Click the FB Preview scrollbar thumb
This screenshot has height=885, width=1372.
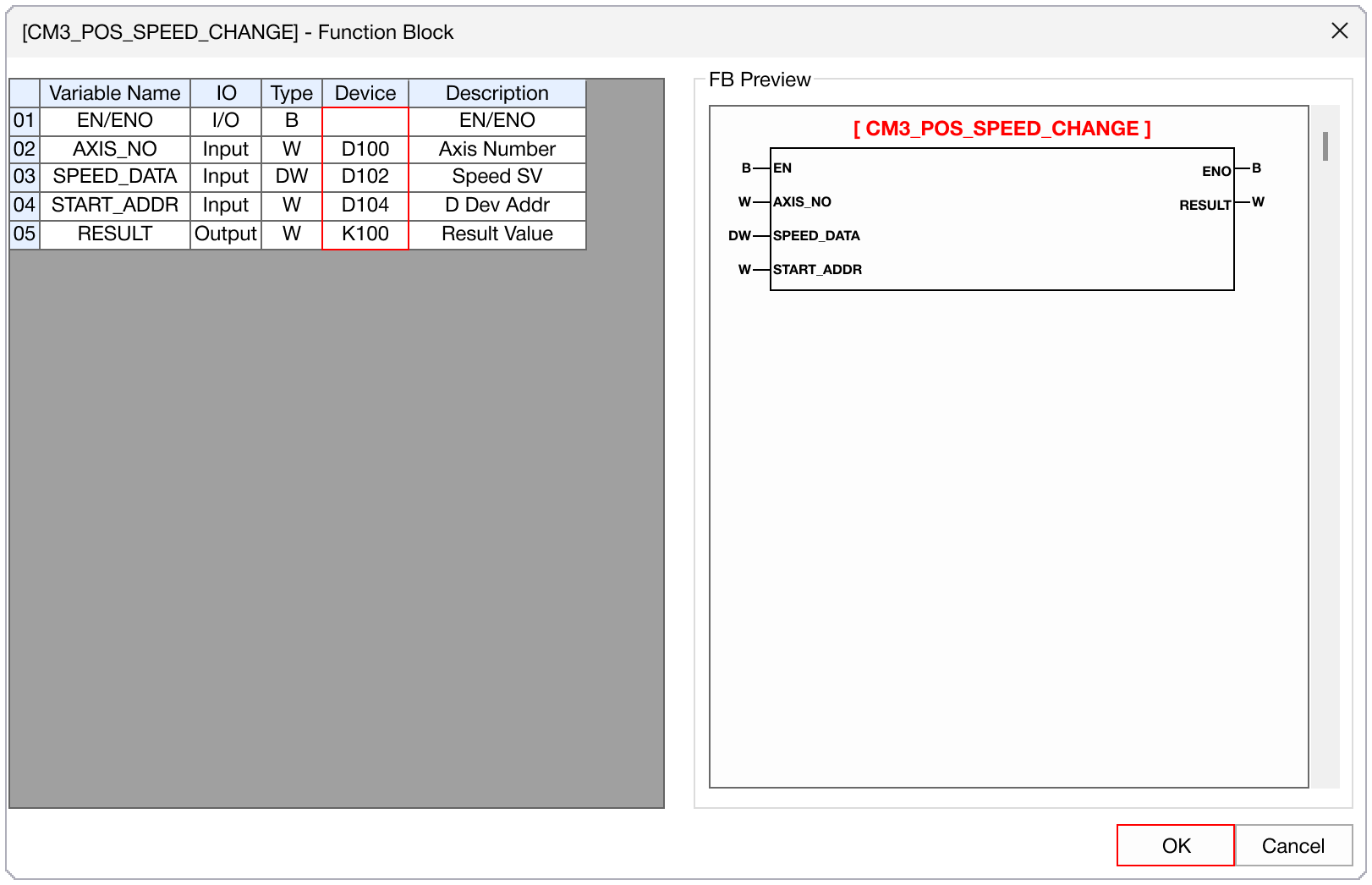pyautogui.click(x=1325, y=146)
